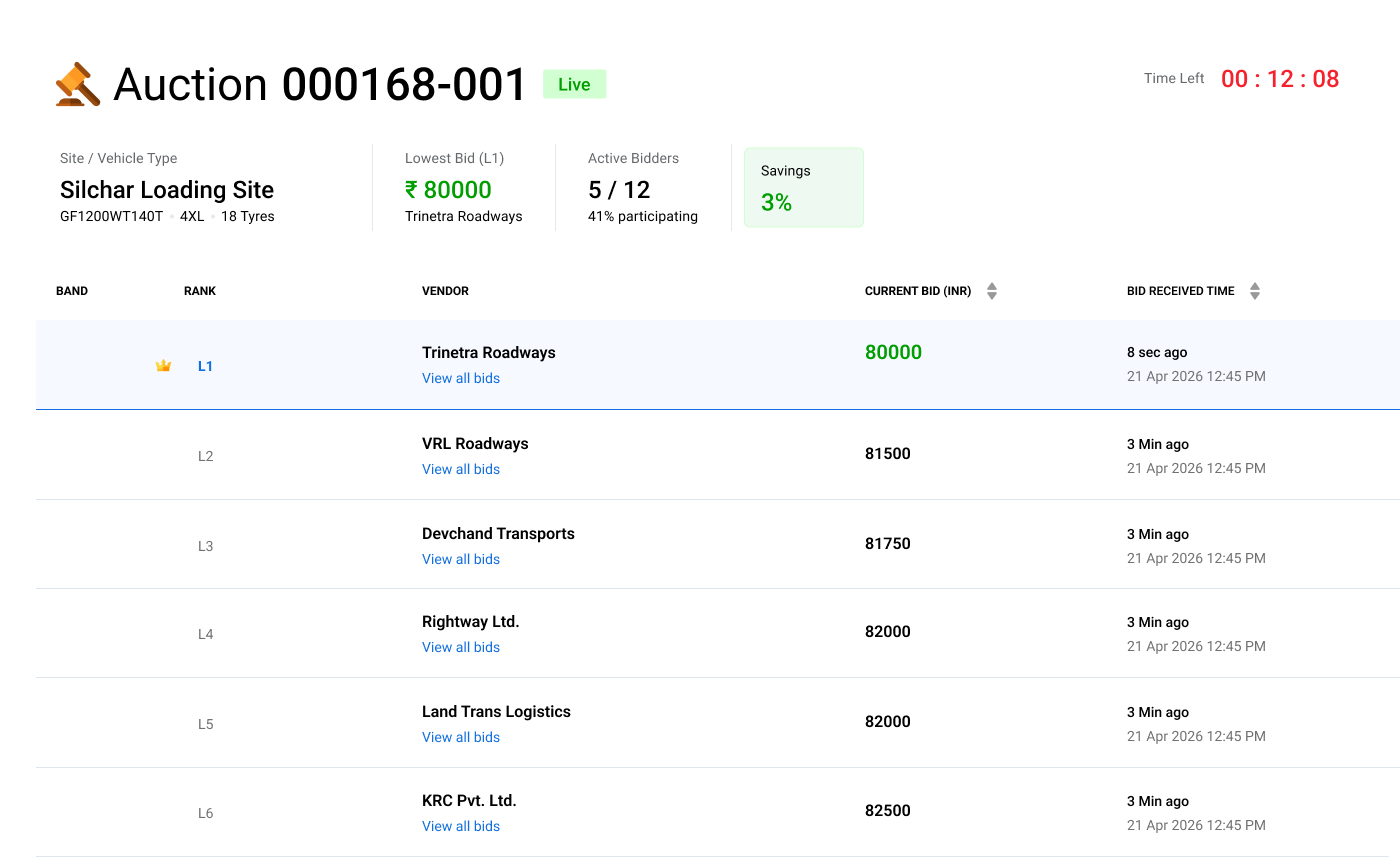Click the Active Bidders label
Screen dimensions: 1400x860
(633, 158)
